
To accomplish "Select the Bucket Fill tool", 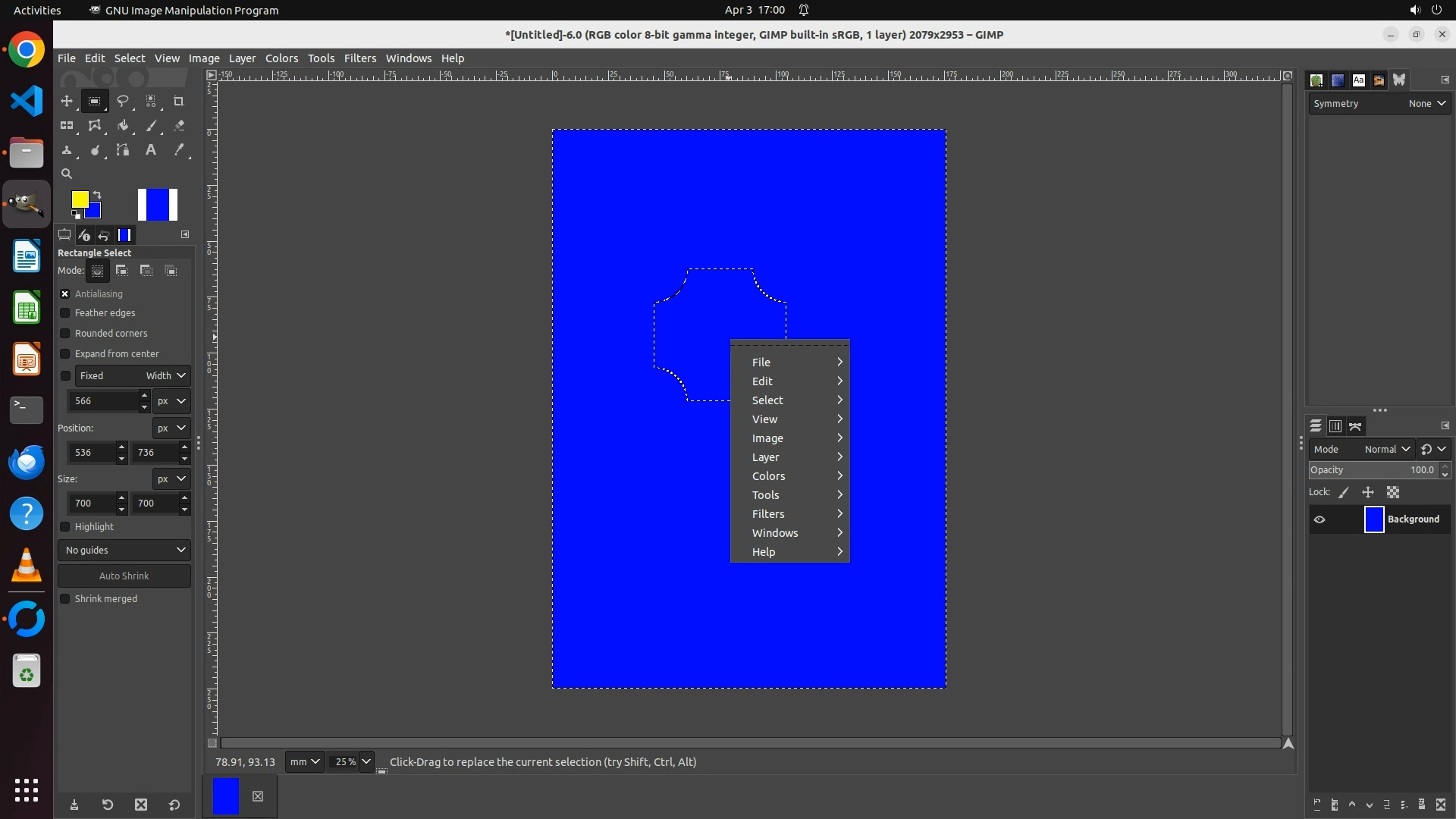I will tap(122, 126).
